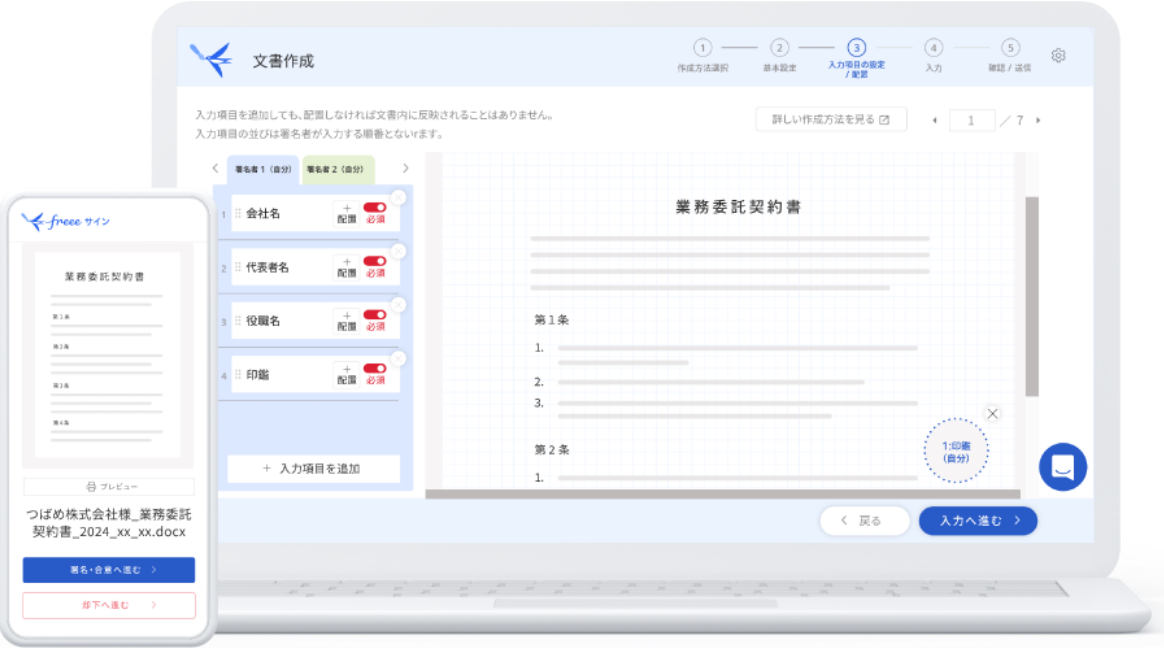This screenshot has width=1164, height=648.
Task: Remove the 代表者名 field with its X
Action: 398,251
